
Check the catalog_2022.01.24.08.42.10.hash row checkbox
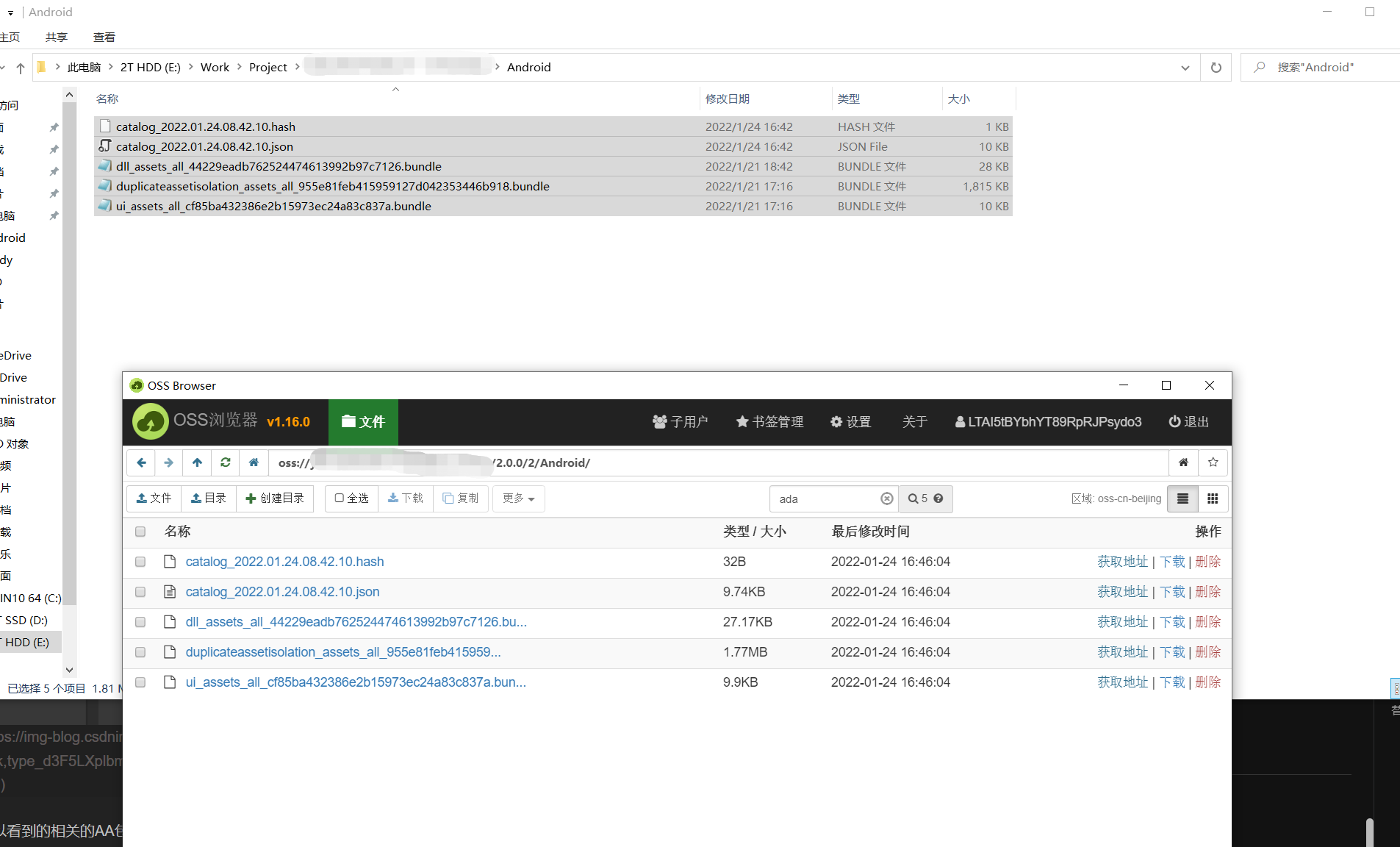click(140, 562)
